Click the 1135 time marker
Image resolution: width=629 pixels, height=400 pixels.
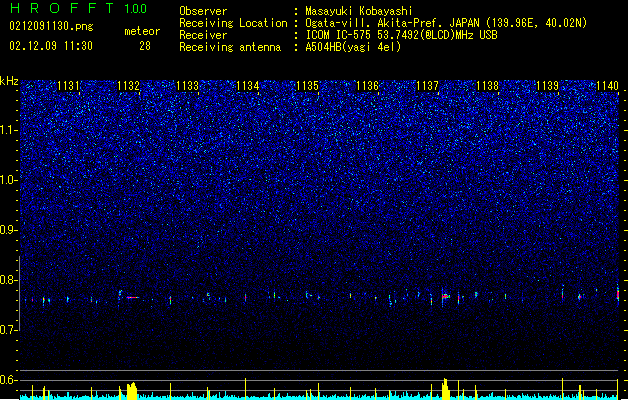307,86
